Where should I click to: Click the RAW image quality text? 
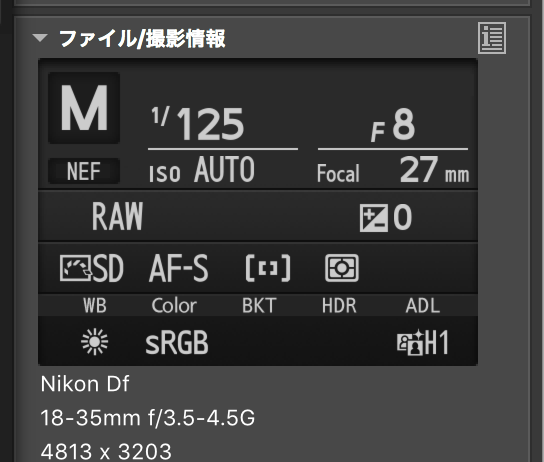pos(117,216)
